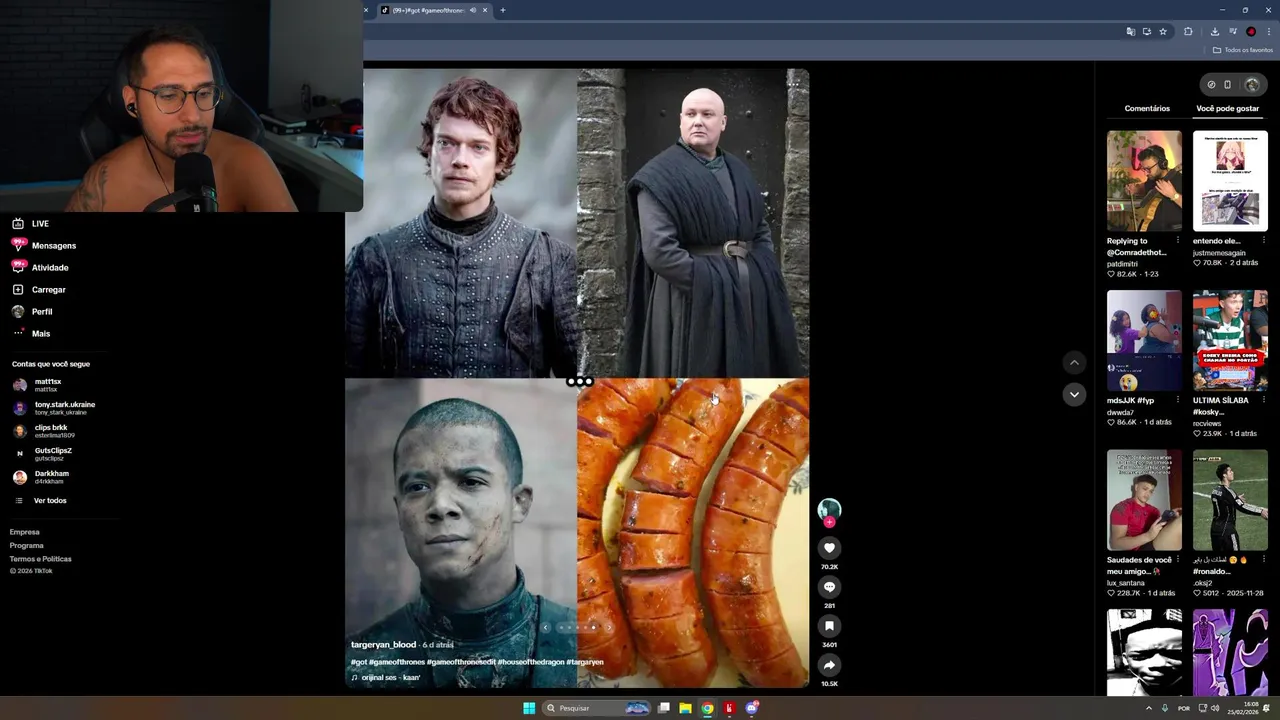Mute the TikTok browser tab audio
This screenshot has height=720, width=1280.
click(x=472, y=10)
